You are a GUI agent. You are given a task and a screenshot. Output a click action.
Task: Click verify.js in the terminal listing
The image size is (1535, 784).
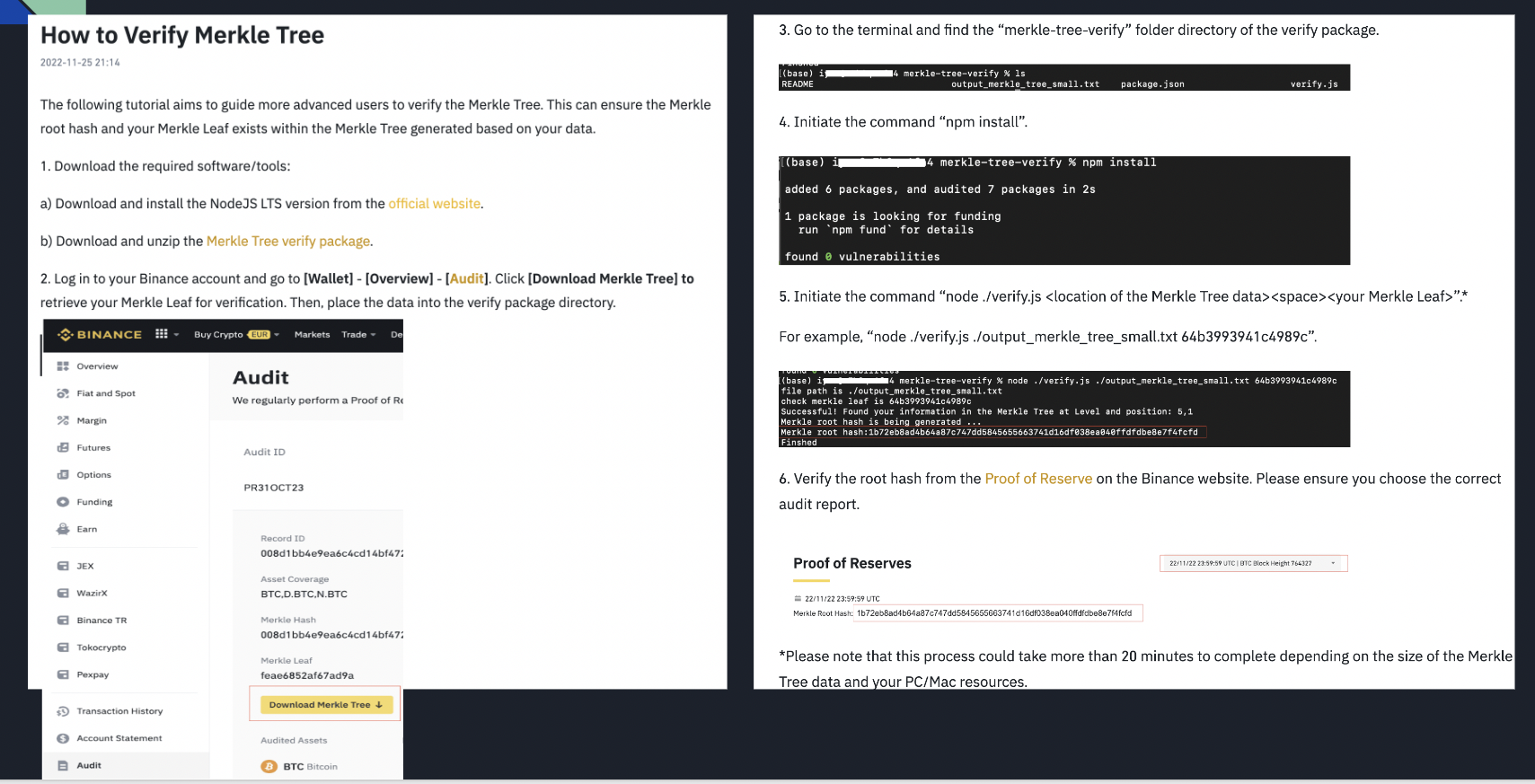pos(1314,84)
